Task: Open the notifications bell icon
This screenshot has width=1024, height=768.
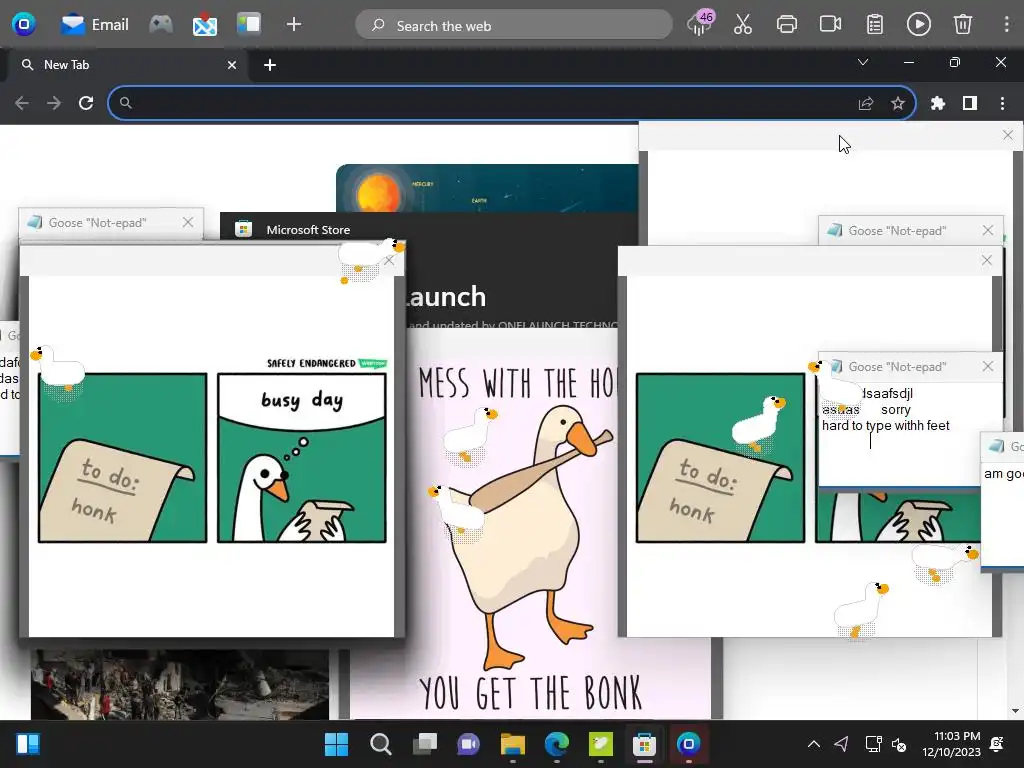Action: pyautogui.click(x=997, y=744)
